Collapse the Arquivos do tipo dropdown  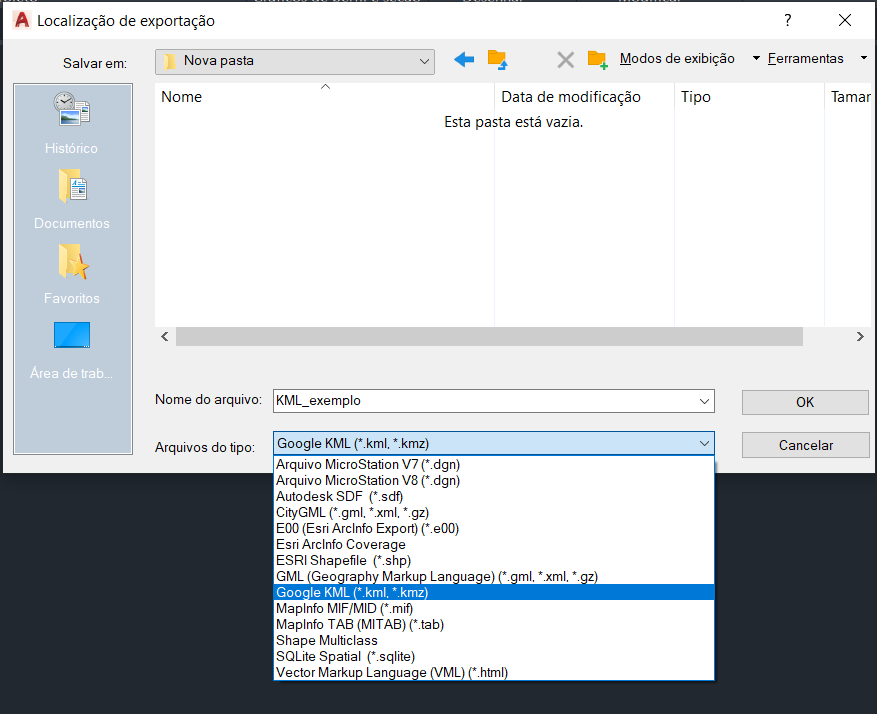tap(704, 443)
